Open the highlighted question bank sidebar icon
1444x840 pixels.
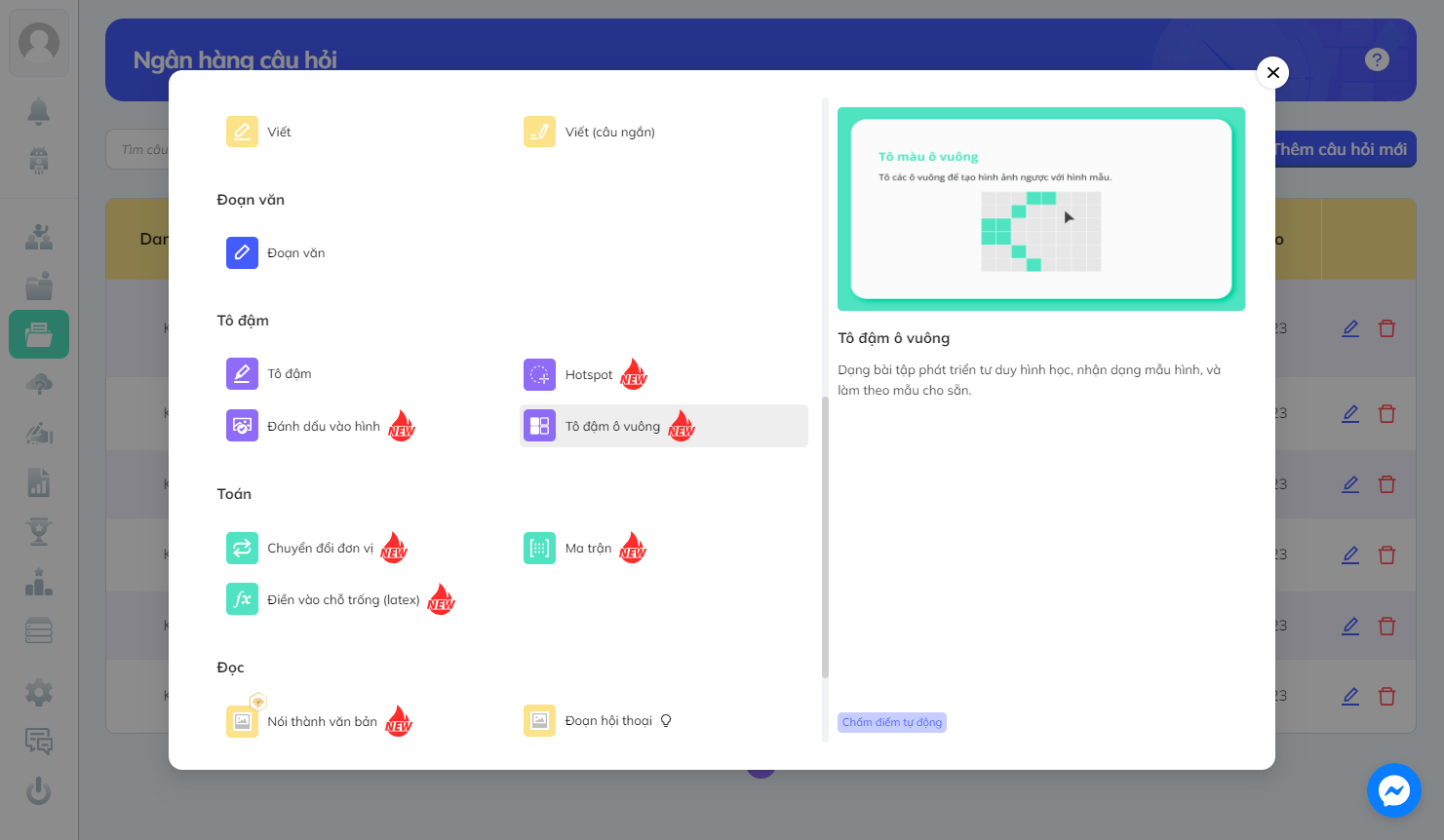pyautogui.click(x=39, y=334)
